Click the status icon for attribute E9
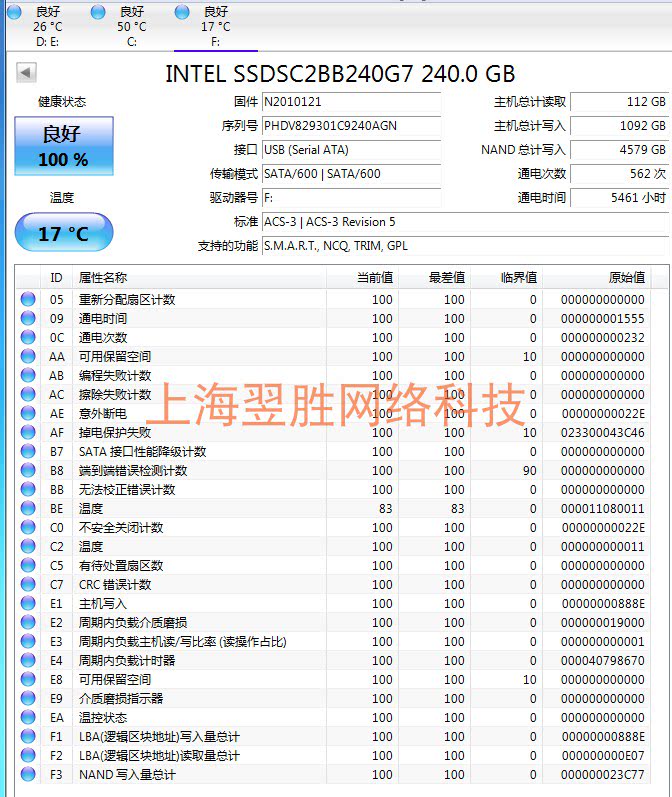The height and width of the screenshot is (797, 672). (28, 698)
